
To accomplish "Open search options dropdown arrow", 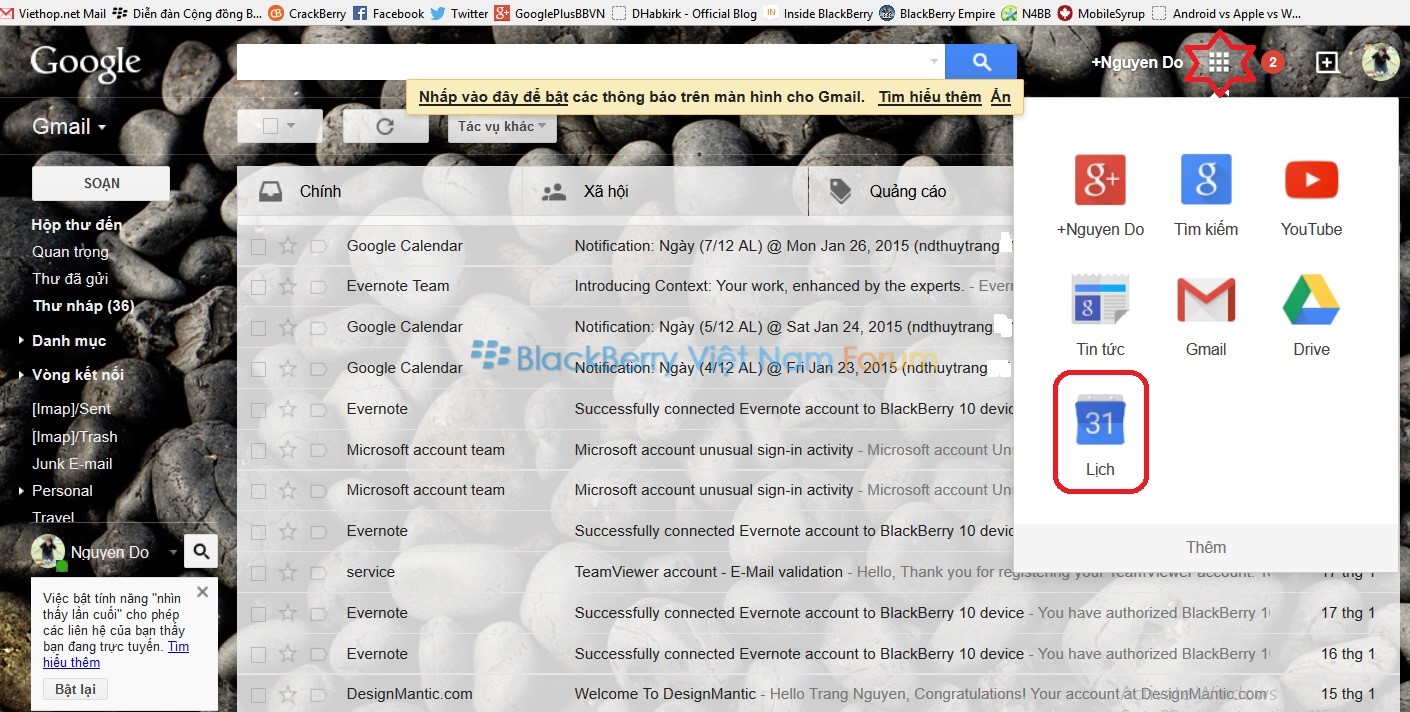I will click(935, 62).
